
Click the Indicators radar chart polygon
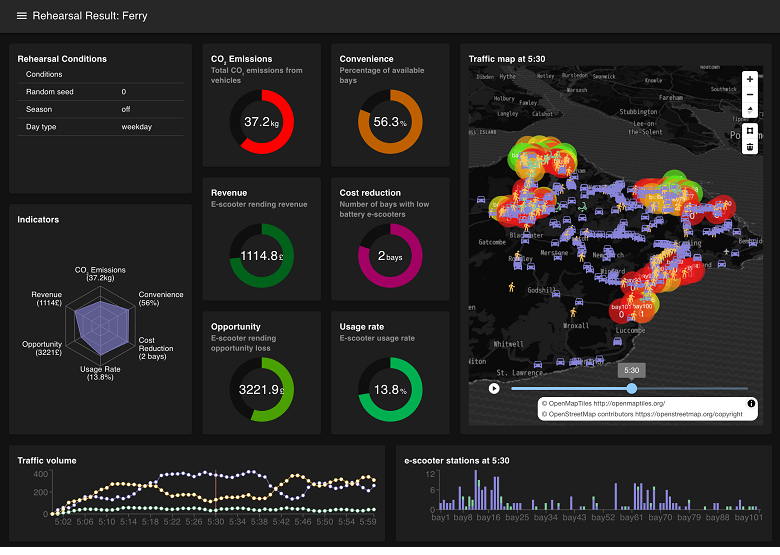coord(99,325)
